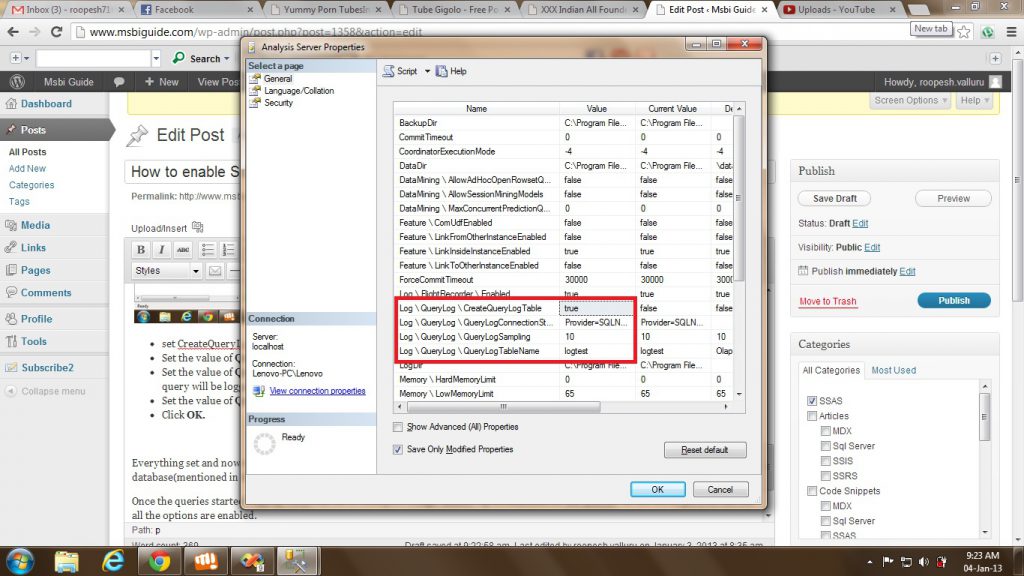Expand the arrow next to Script
The height and width of the screenshot is (576, 1024).
point(427,70)
